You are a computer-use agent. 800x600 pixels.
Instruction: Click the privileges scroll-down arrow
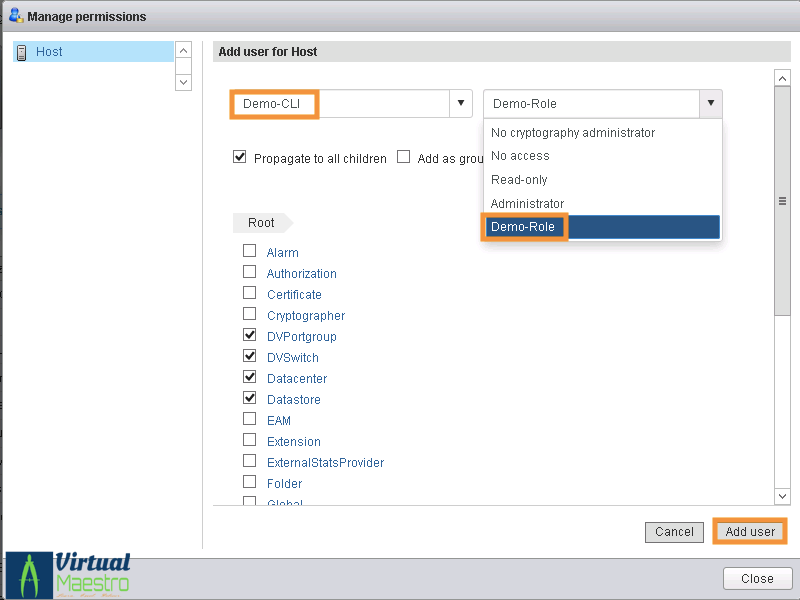782,495
